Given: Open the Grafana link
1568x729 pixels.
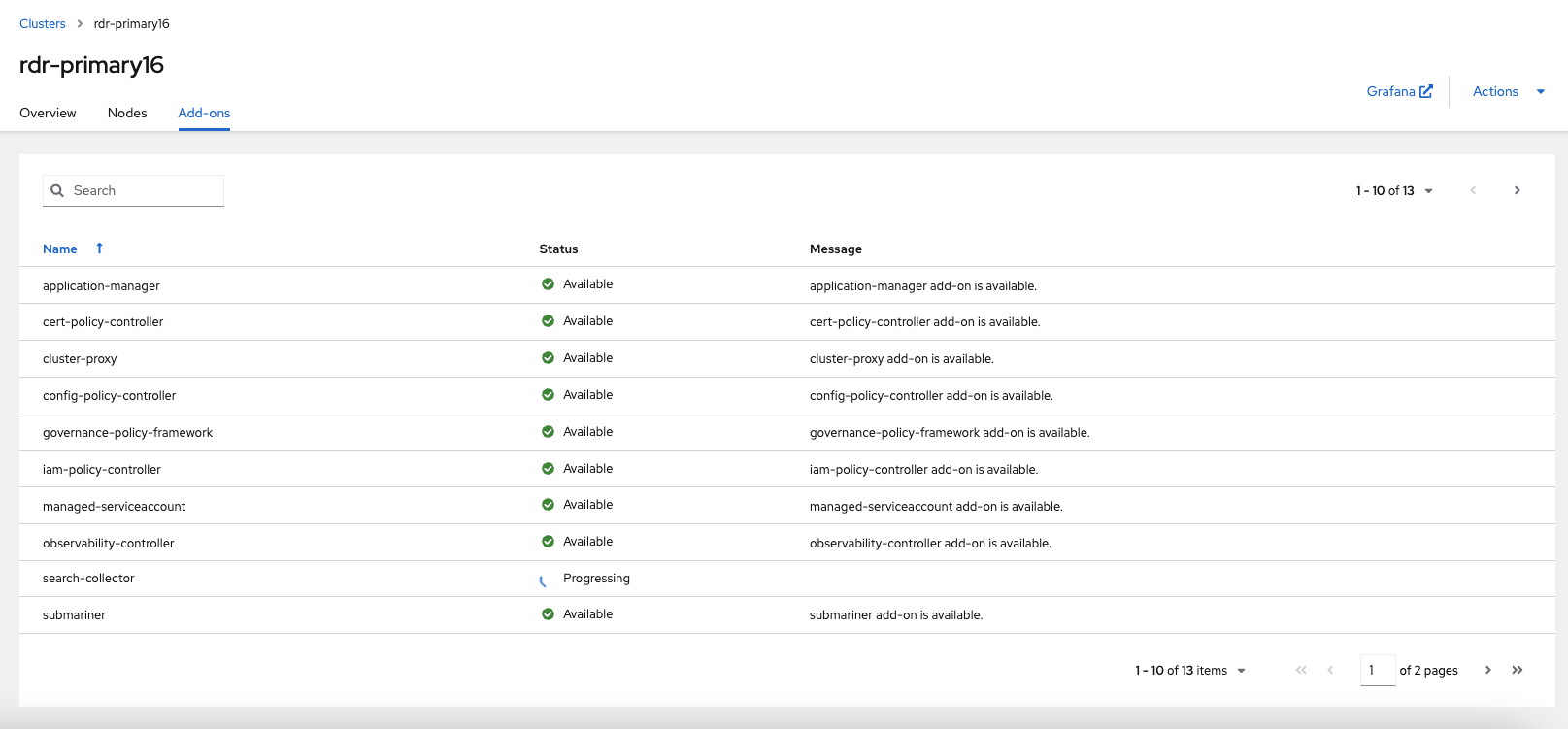Looking at the screenshot, I should [1390, 91].
